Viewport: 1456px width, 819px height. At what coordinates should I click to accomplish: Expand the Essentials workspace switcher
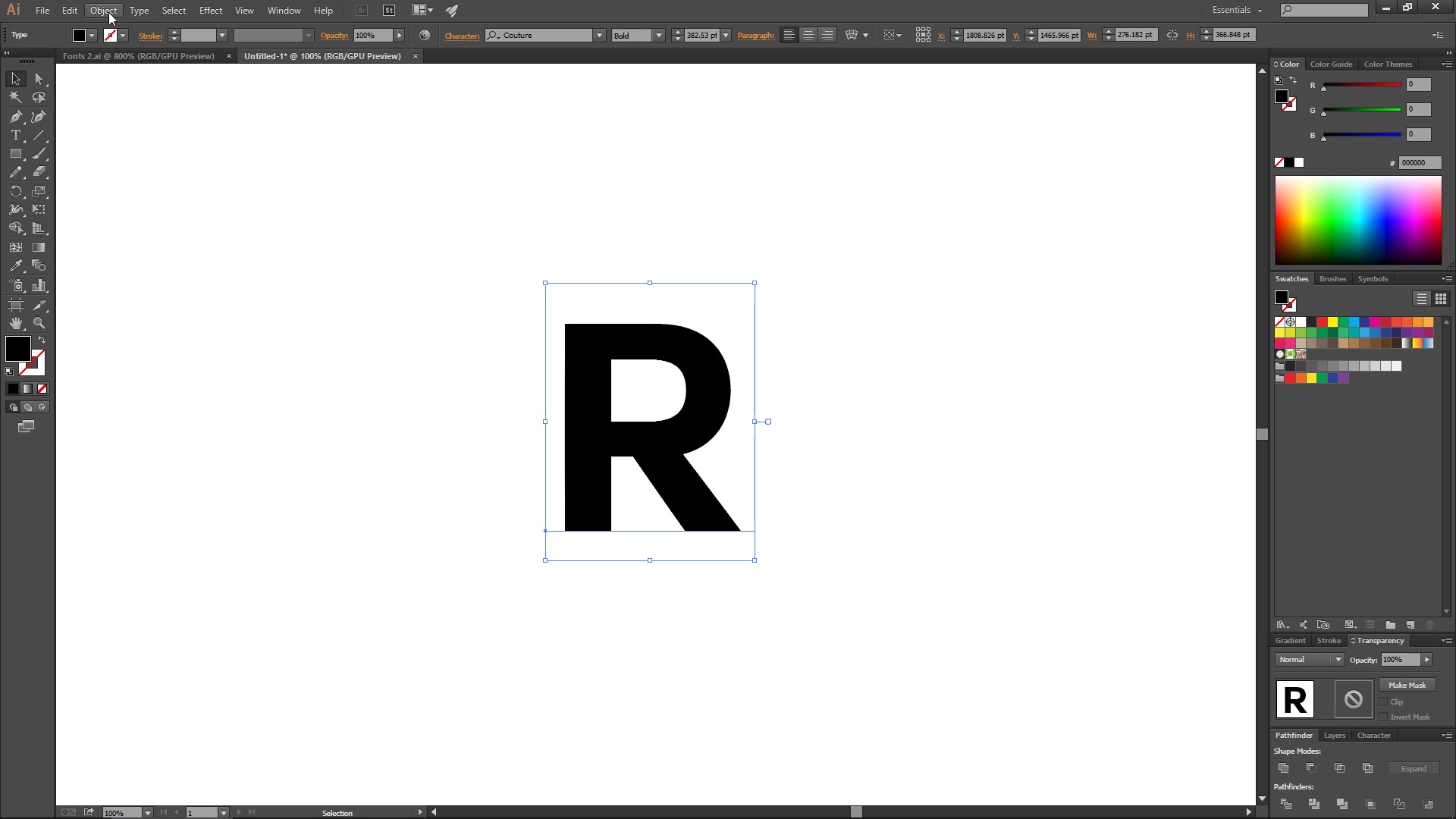1237,10
